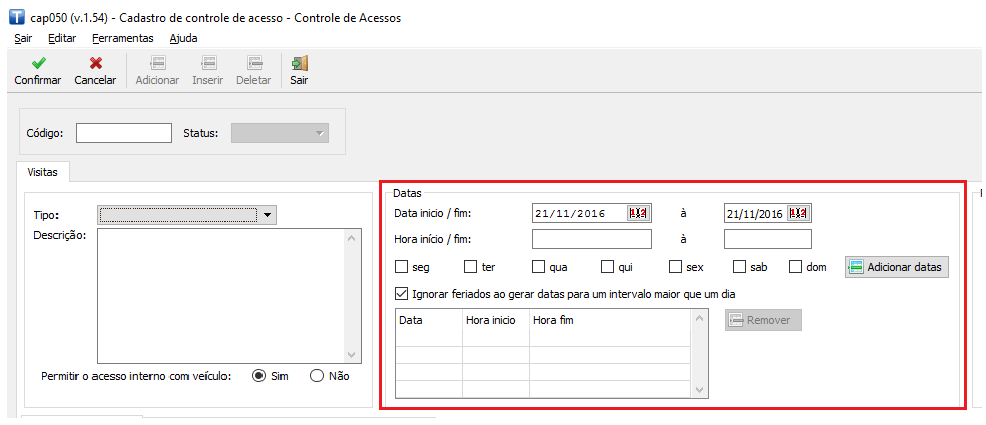The image size is (986, 425).
Task: Check the sex weekday checkbox
Action: 676,267
